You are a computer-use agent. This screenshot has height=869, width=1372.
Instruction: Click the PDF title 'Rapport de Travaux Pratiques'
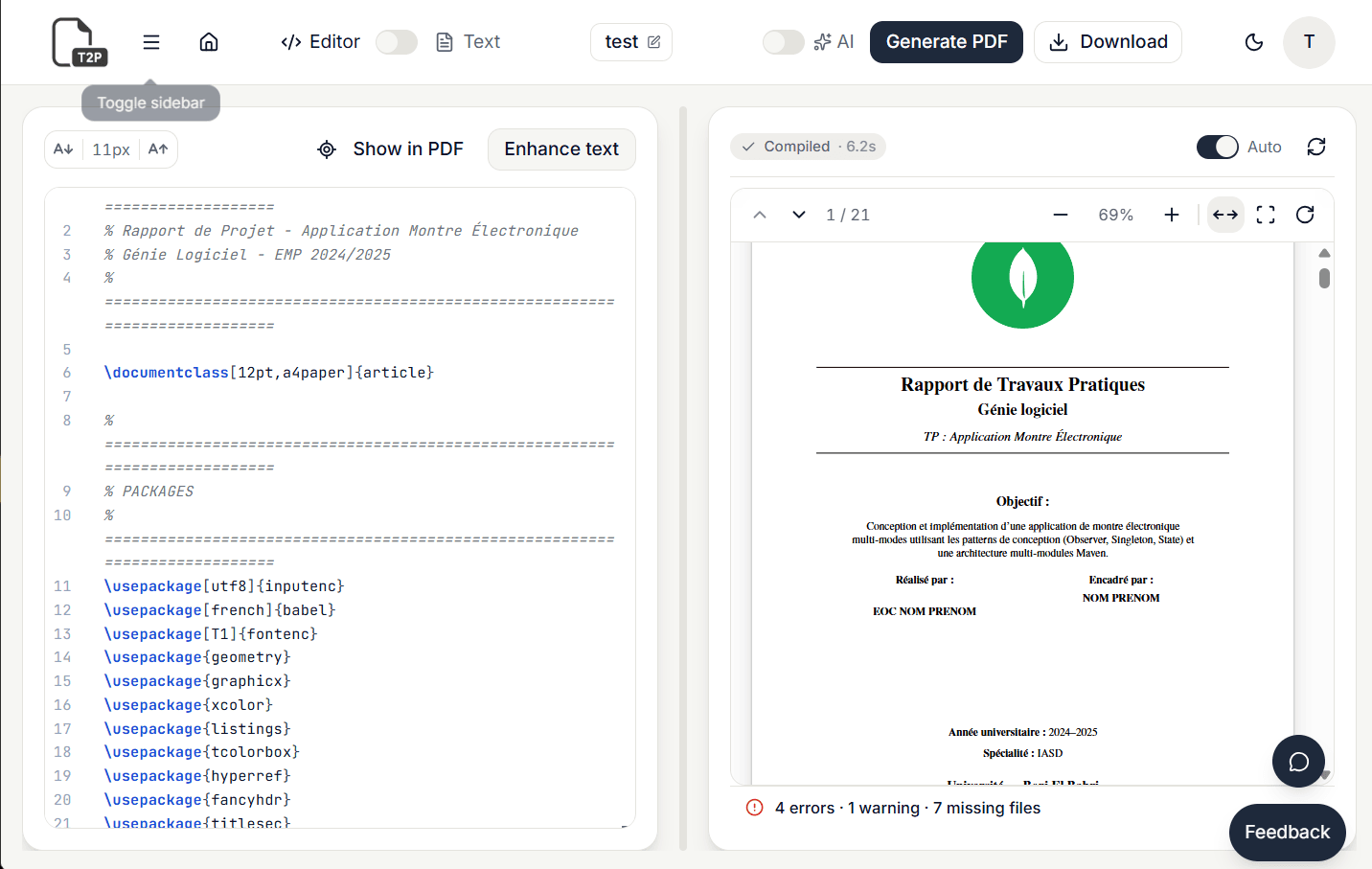1022,384
